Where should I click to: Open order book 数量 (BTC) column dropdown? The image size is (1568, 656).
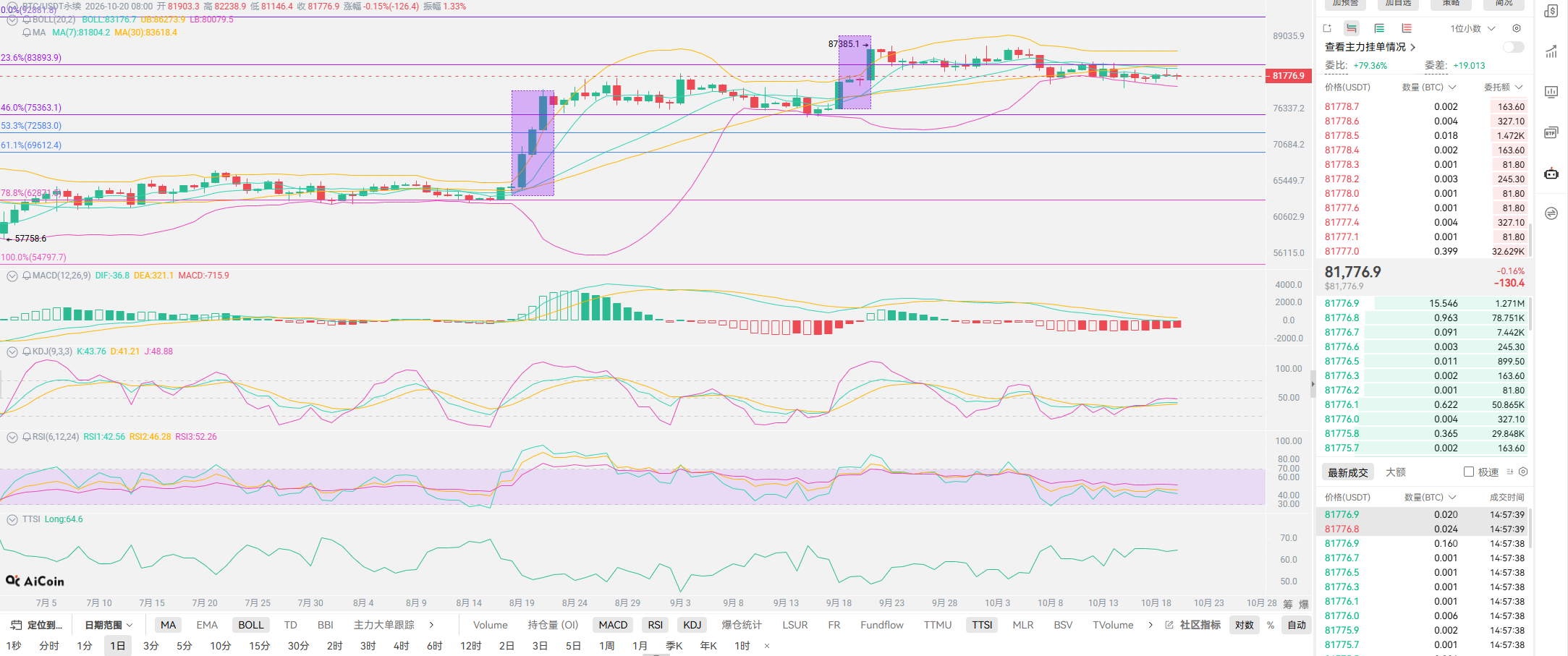(1429, 87)
